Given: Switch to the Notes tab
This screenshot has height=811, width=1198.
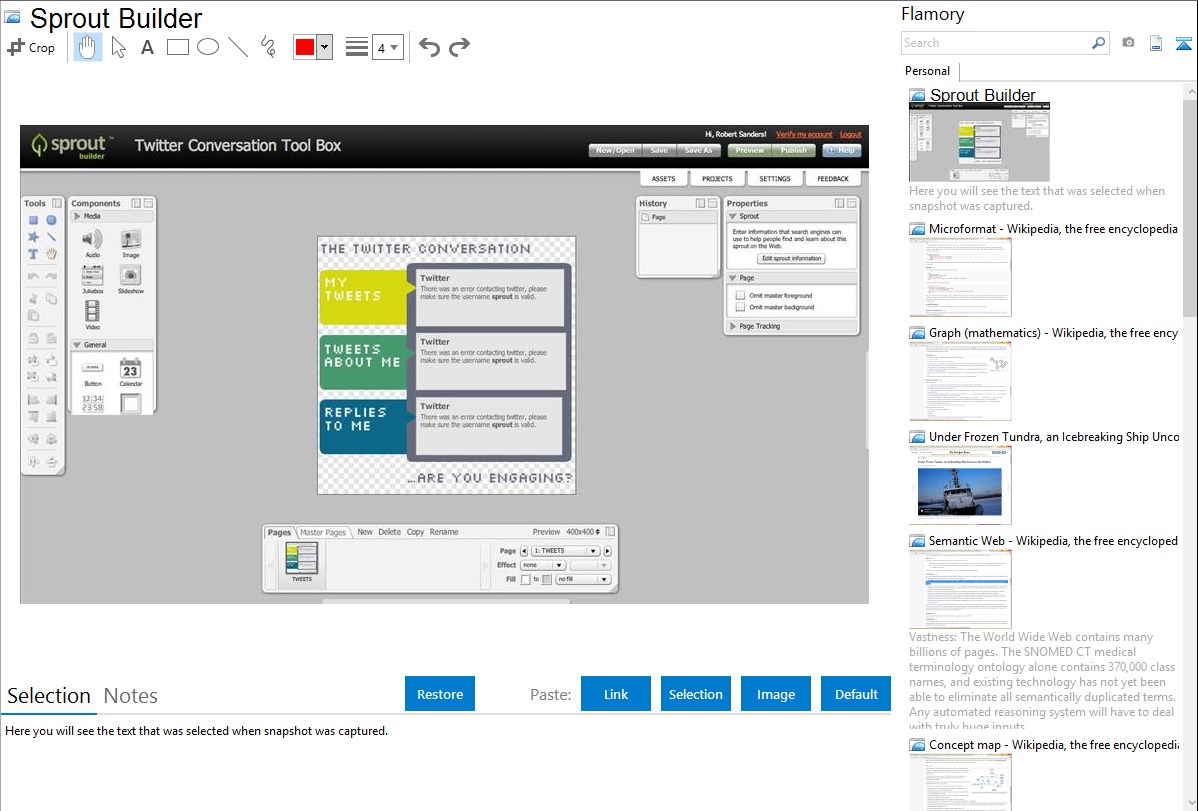Looking at the screenshot, I should click(131, 696).
